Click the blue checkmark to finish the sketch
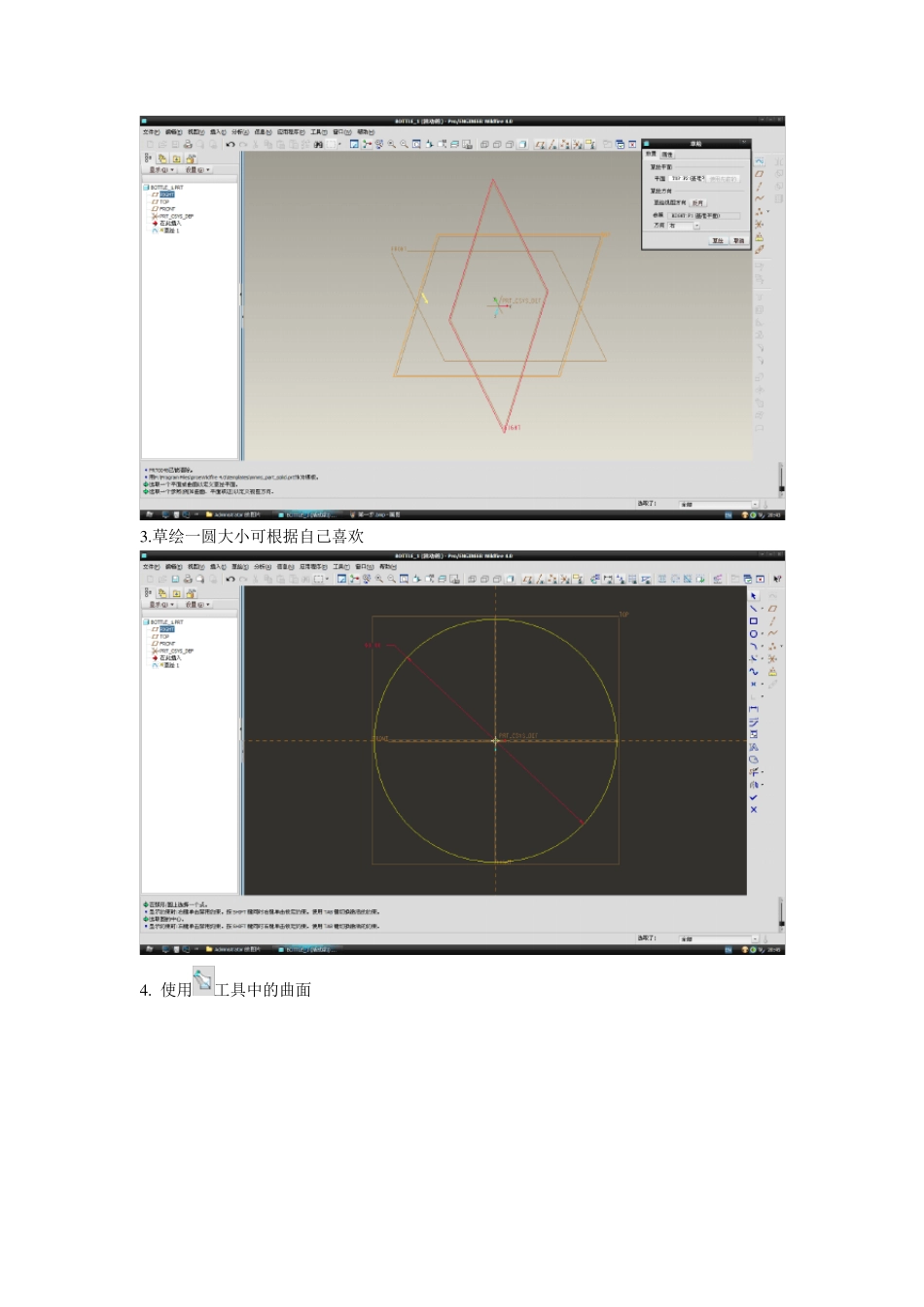 (x=753, y=797)
